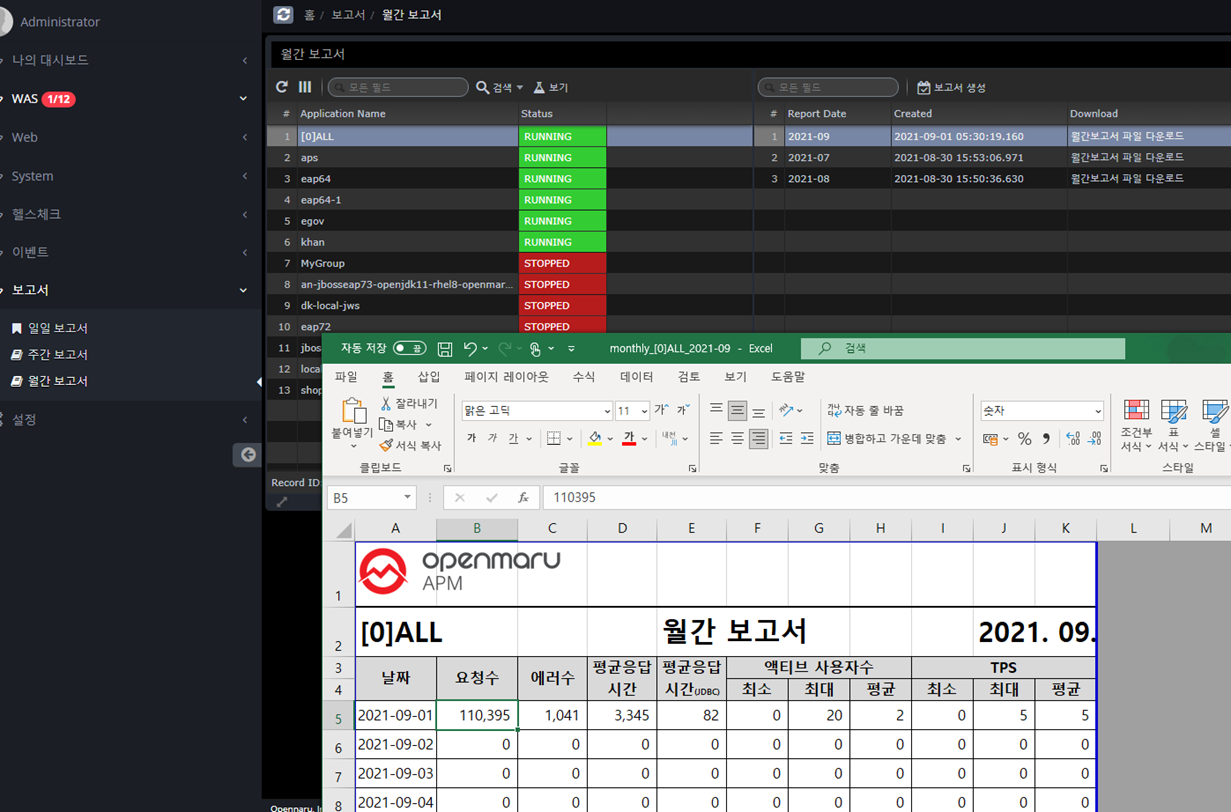The height and width of the screenshot is (812, 1231).
Task: Click the format painter (서식 복사) icon
Action: (385, 445)
